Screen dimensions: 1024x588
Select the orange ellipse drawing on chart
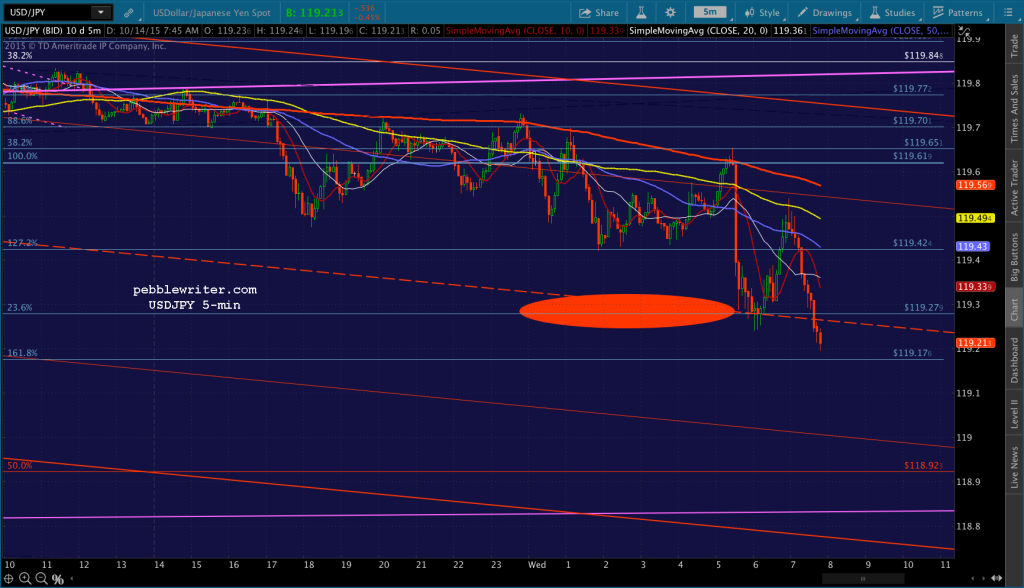coord(627,311)
